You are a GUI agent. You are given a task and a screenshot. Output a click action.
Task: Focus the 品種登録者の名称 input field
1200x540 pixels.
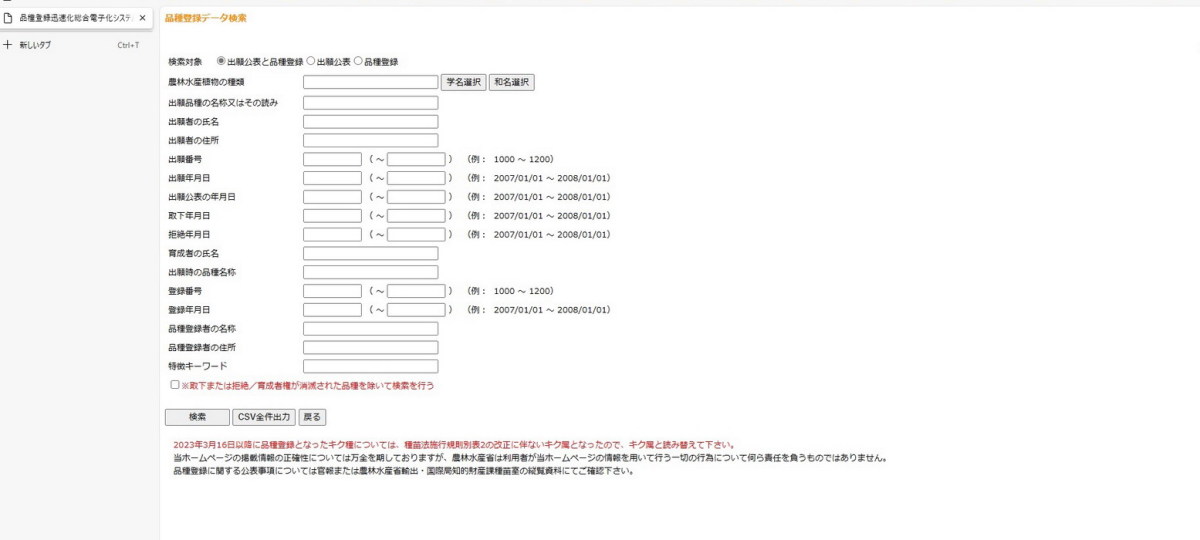pos(371,329)
